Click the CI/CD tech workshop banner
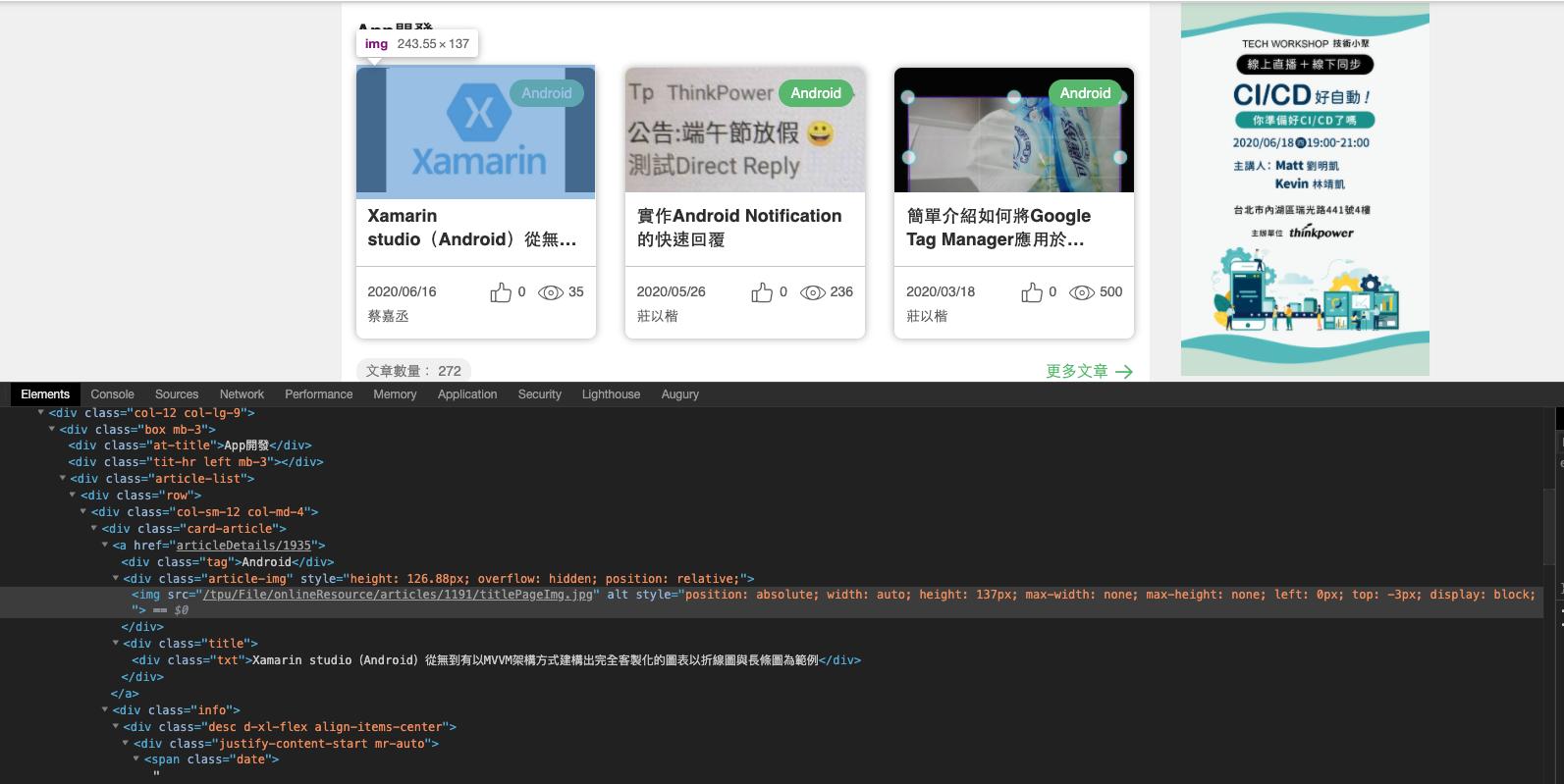The height and width of the screenshot is (784, 1564). tap(1305, 188)
